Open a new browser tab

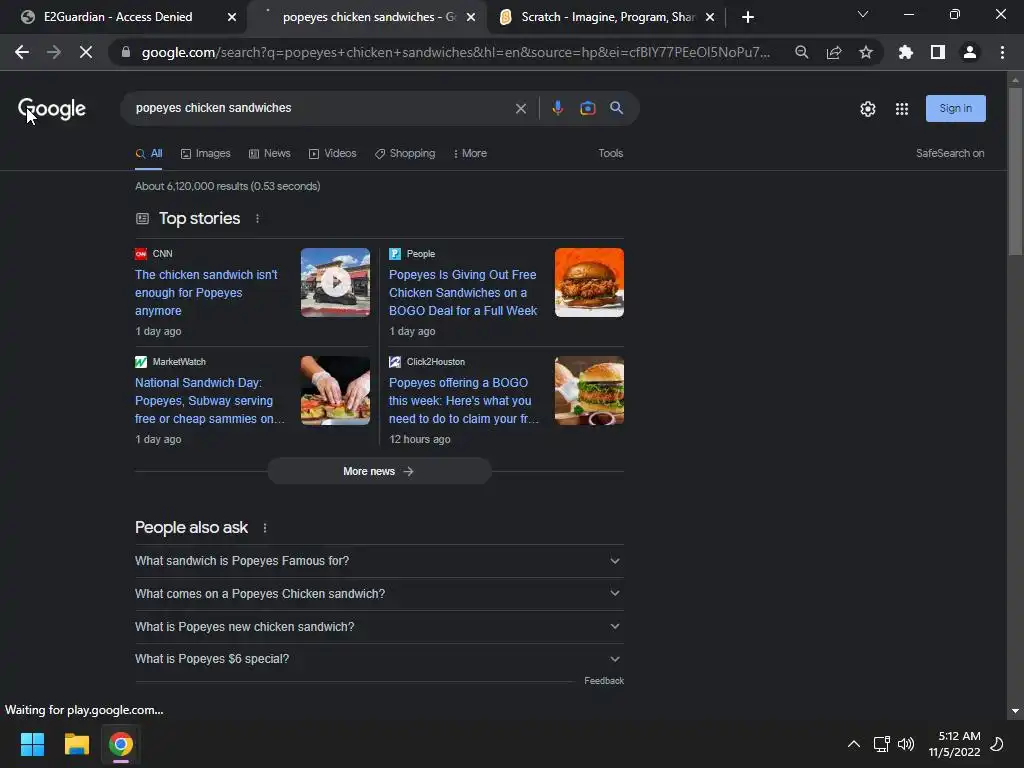[748, 17]
